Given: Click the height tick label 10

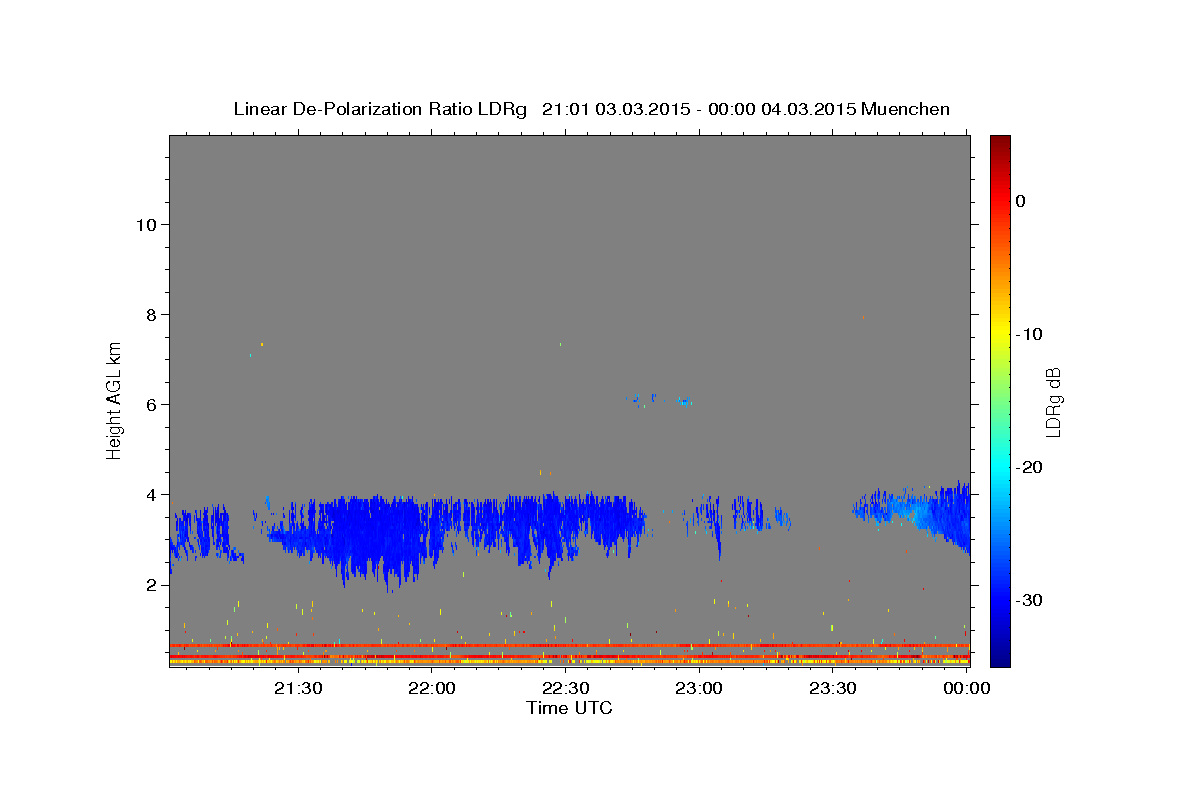Looking at the screenshot, I should click(145, 224).
